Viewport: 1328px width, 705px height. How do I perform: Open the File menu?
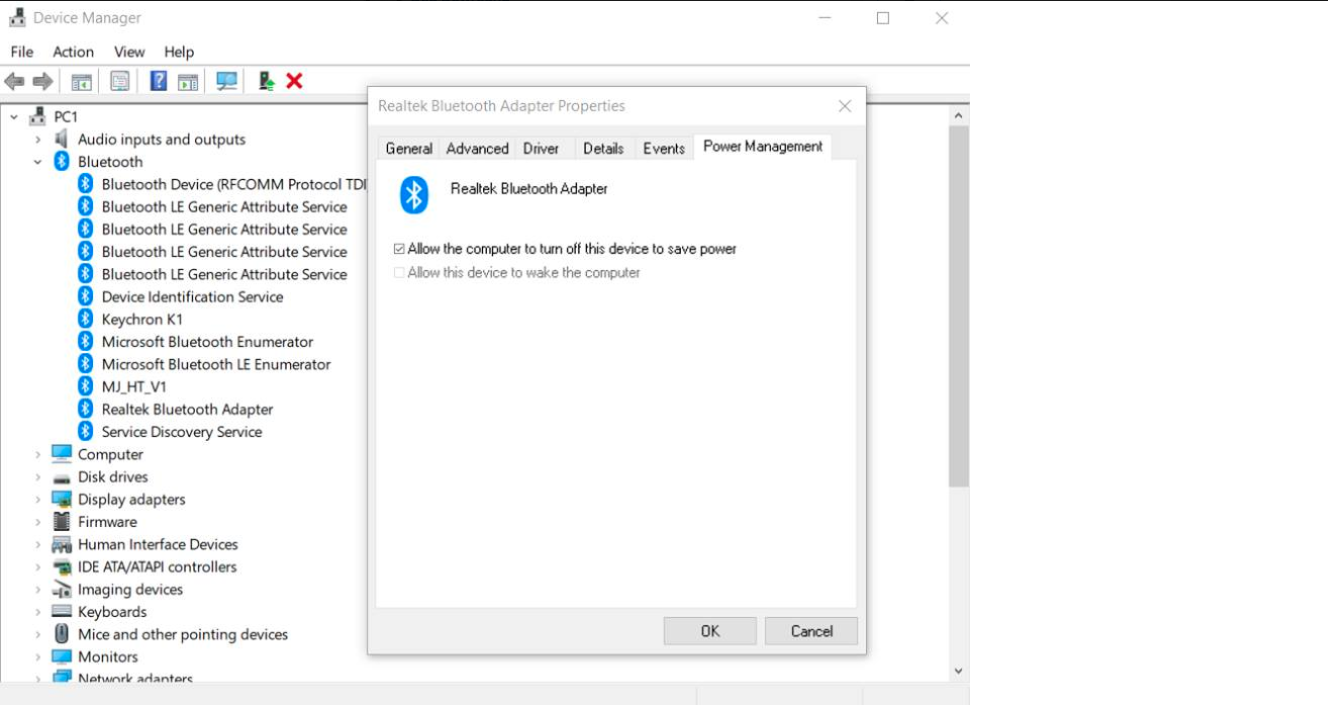pyautogui.click(x=21, y=52)
